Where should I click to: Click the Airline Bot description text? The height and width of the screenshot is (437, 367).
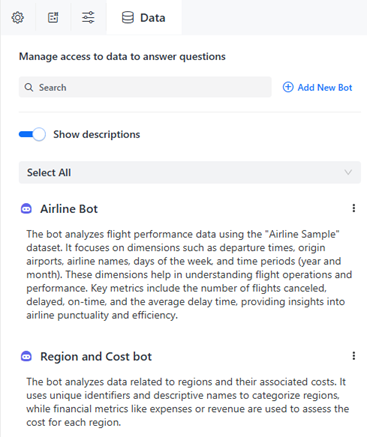pos(189,274)
